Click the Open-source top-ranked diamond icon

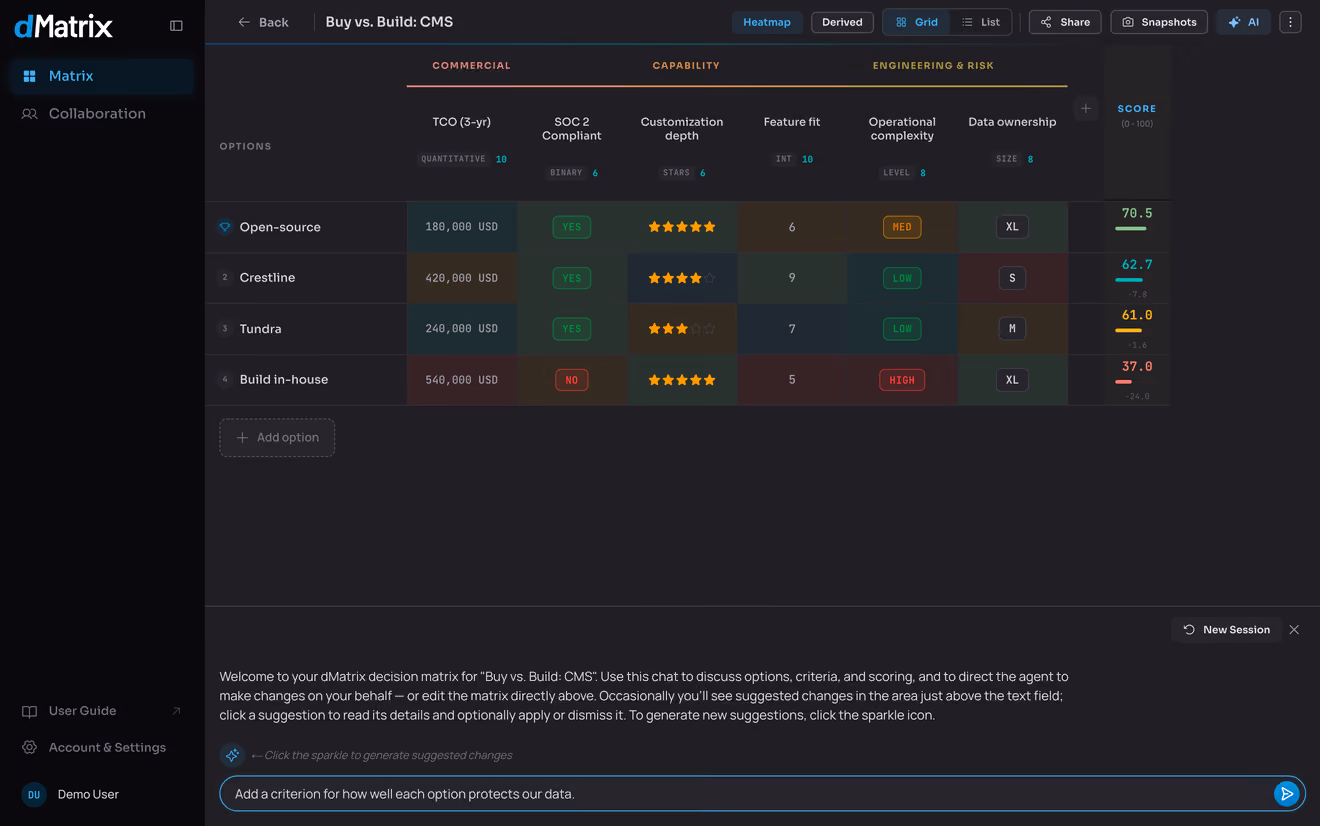click(x=225, y=227)
